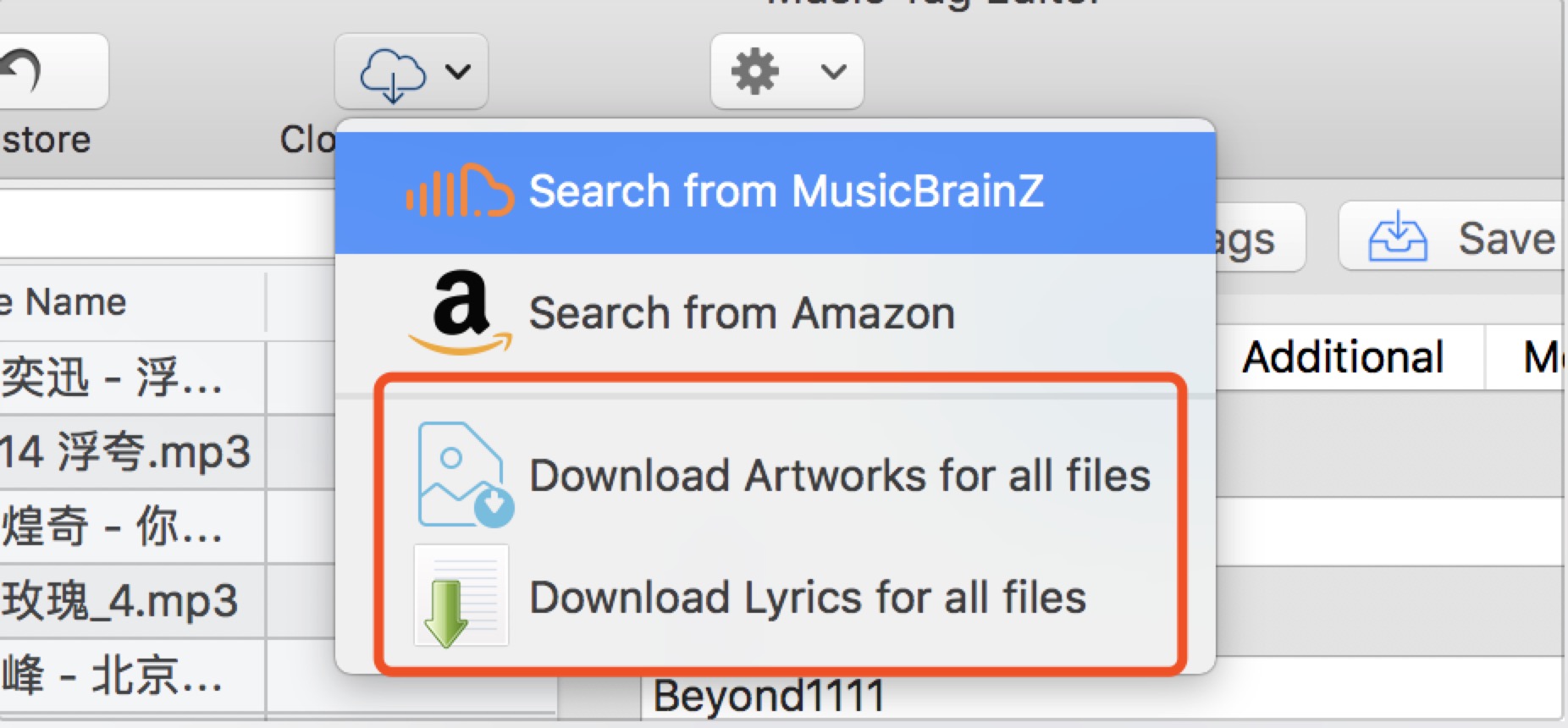Screen dimensions: 1568x728
Task: Click the Save tray icon
Action: (1398, 237)
